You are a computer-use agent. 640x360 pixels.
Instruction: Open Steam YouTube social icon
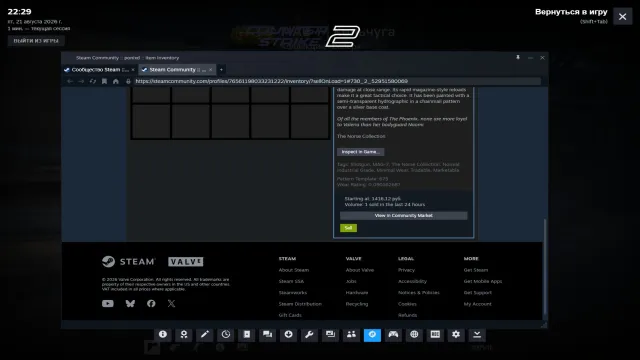point(108,303)
